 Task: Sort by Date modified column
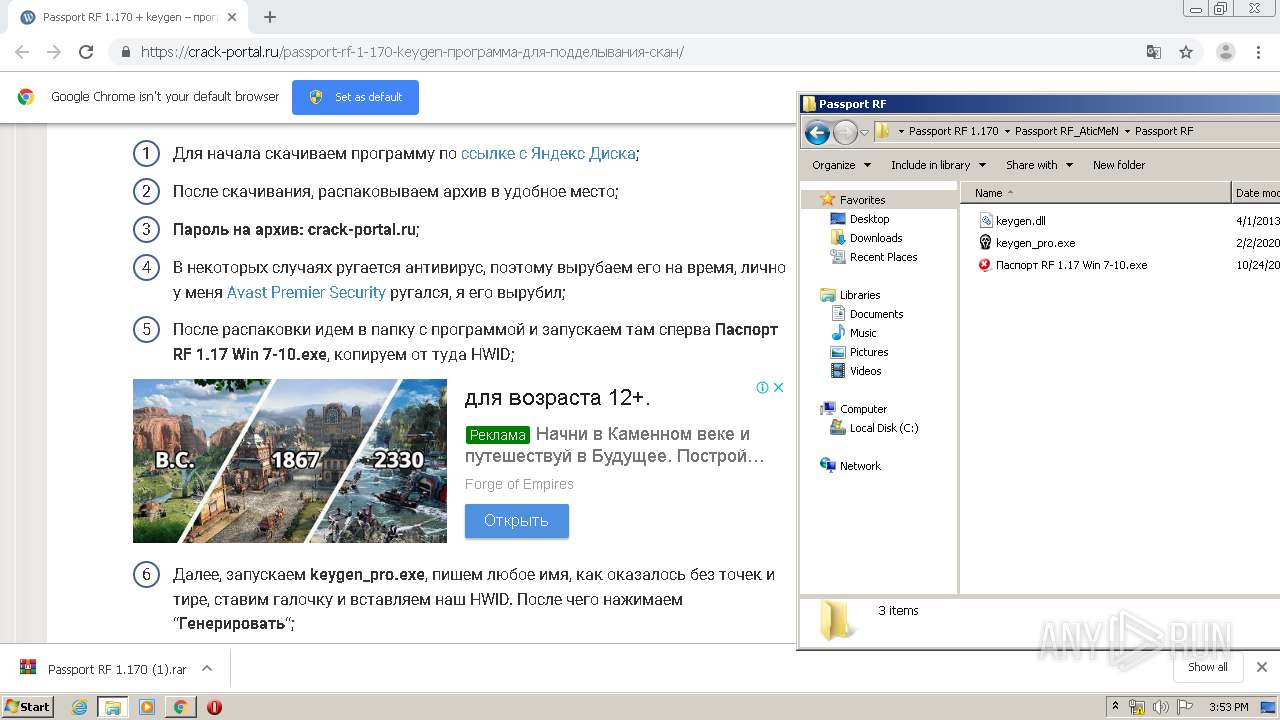[x=1256, y=193]
